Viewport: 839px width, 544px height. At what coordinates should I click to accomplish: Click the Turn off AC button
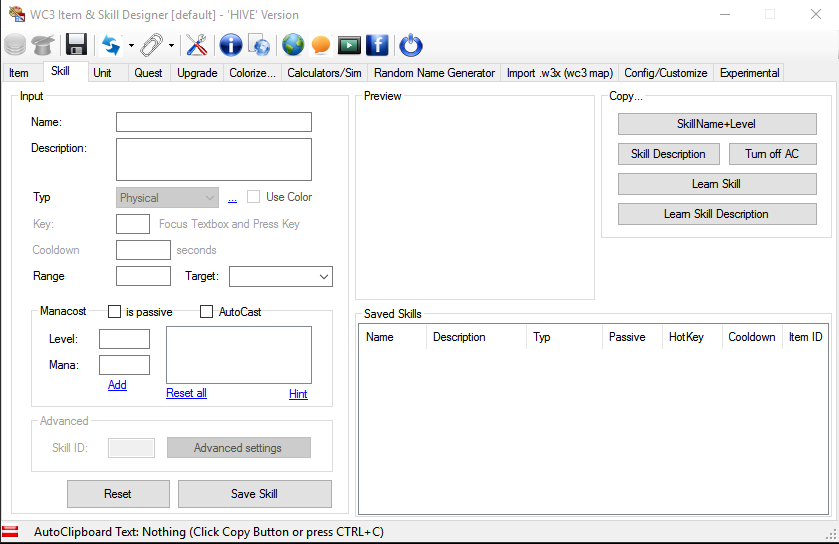(773, 154)
